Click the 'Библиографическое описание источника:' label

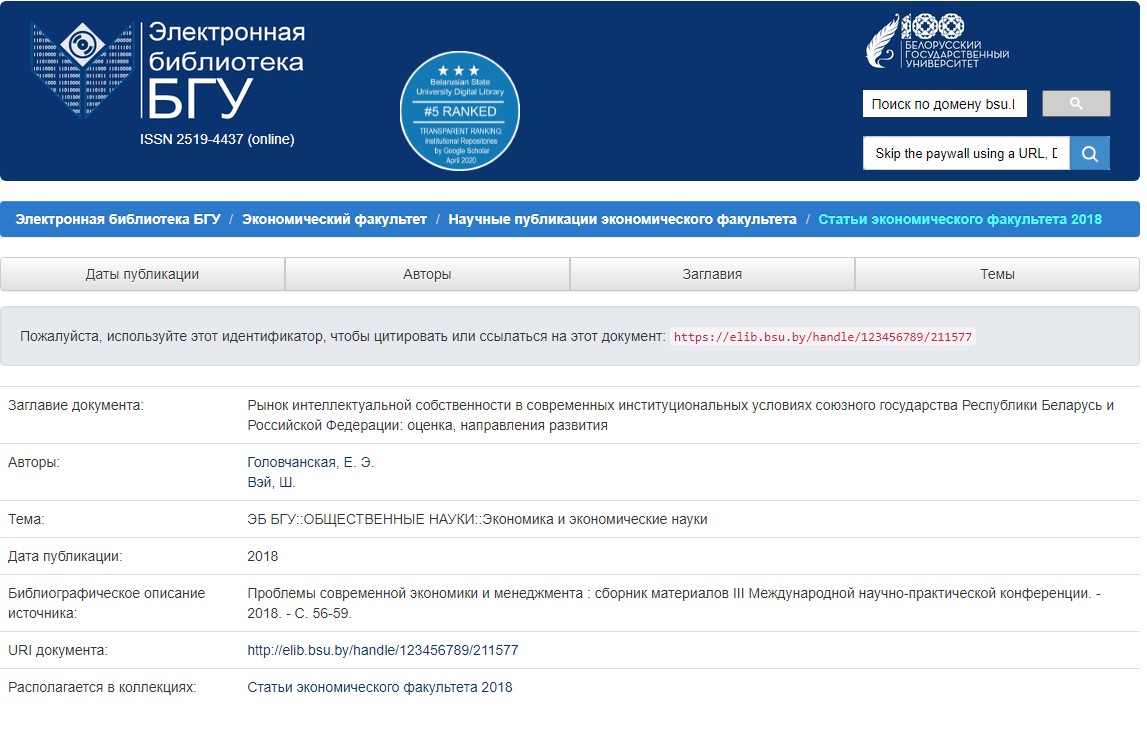(107, 603)
